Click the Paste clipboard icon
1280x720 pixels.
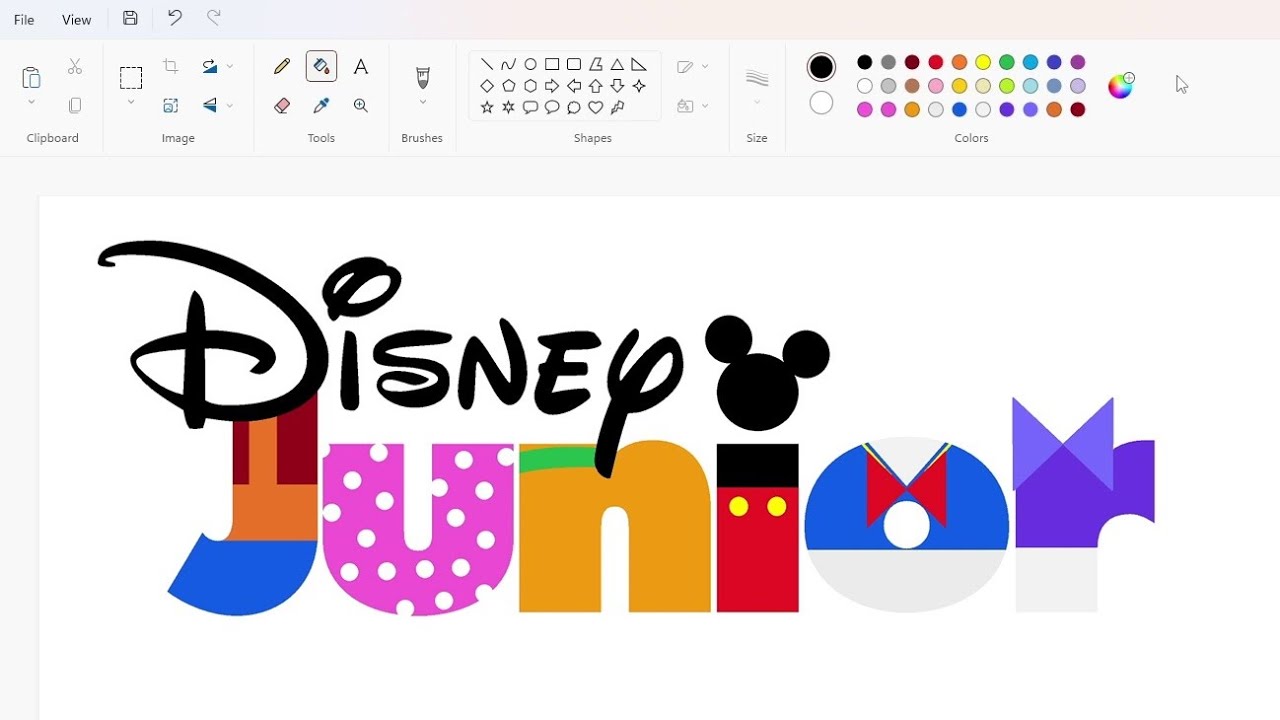pos(31,77)
